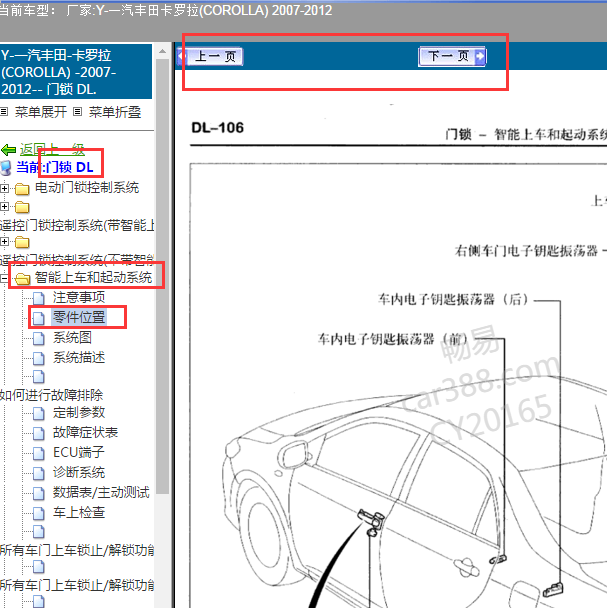
Task: Click 菜单展开 to expand the menu
Action: pyautogui.click(x=41, y=112)
